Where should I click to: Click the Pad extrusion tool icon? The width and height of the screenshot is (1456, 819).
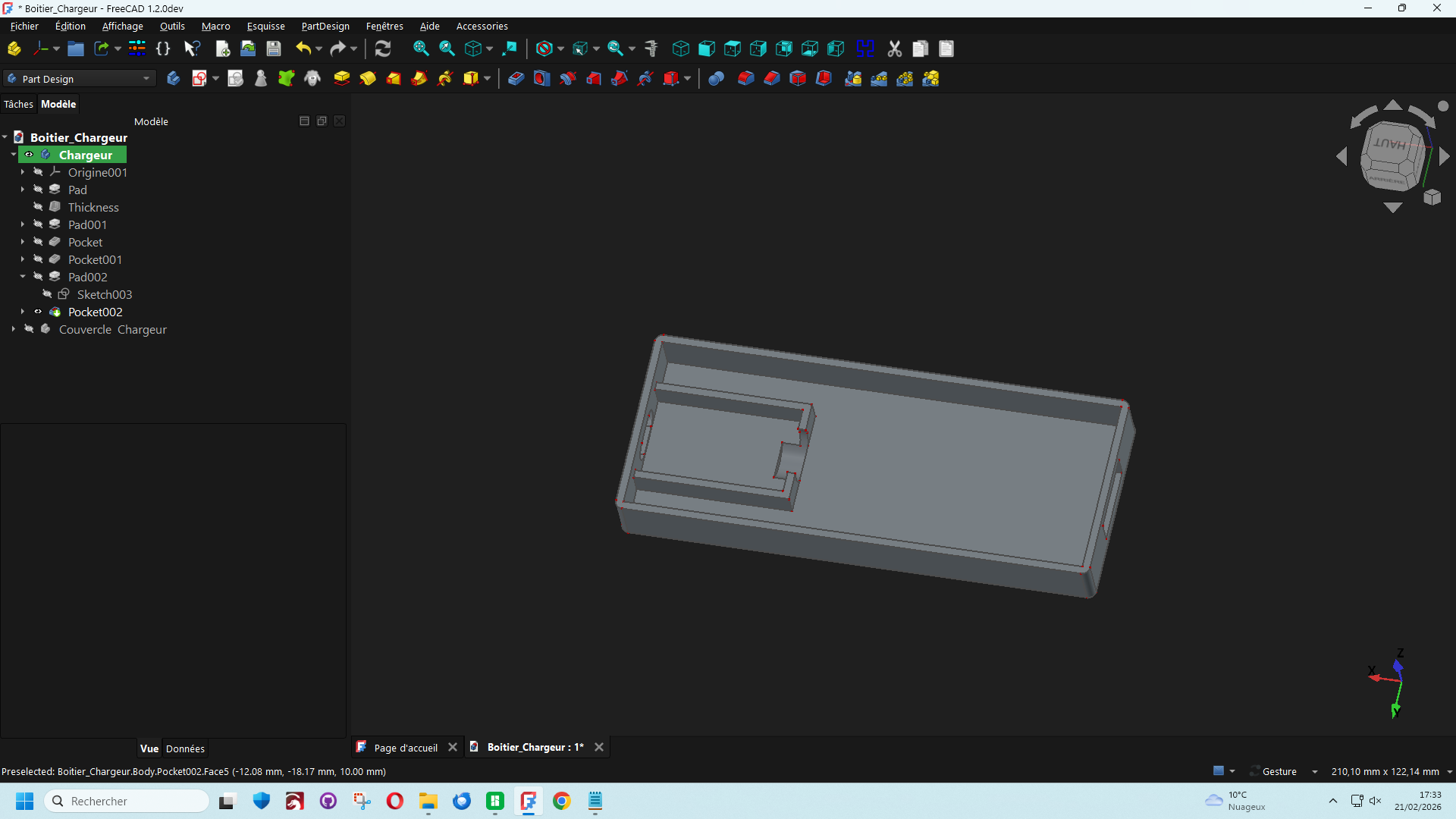341,78
